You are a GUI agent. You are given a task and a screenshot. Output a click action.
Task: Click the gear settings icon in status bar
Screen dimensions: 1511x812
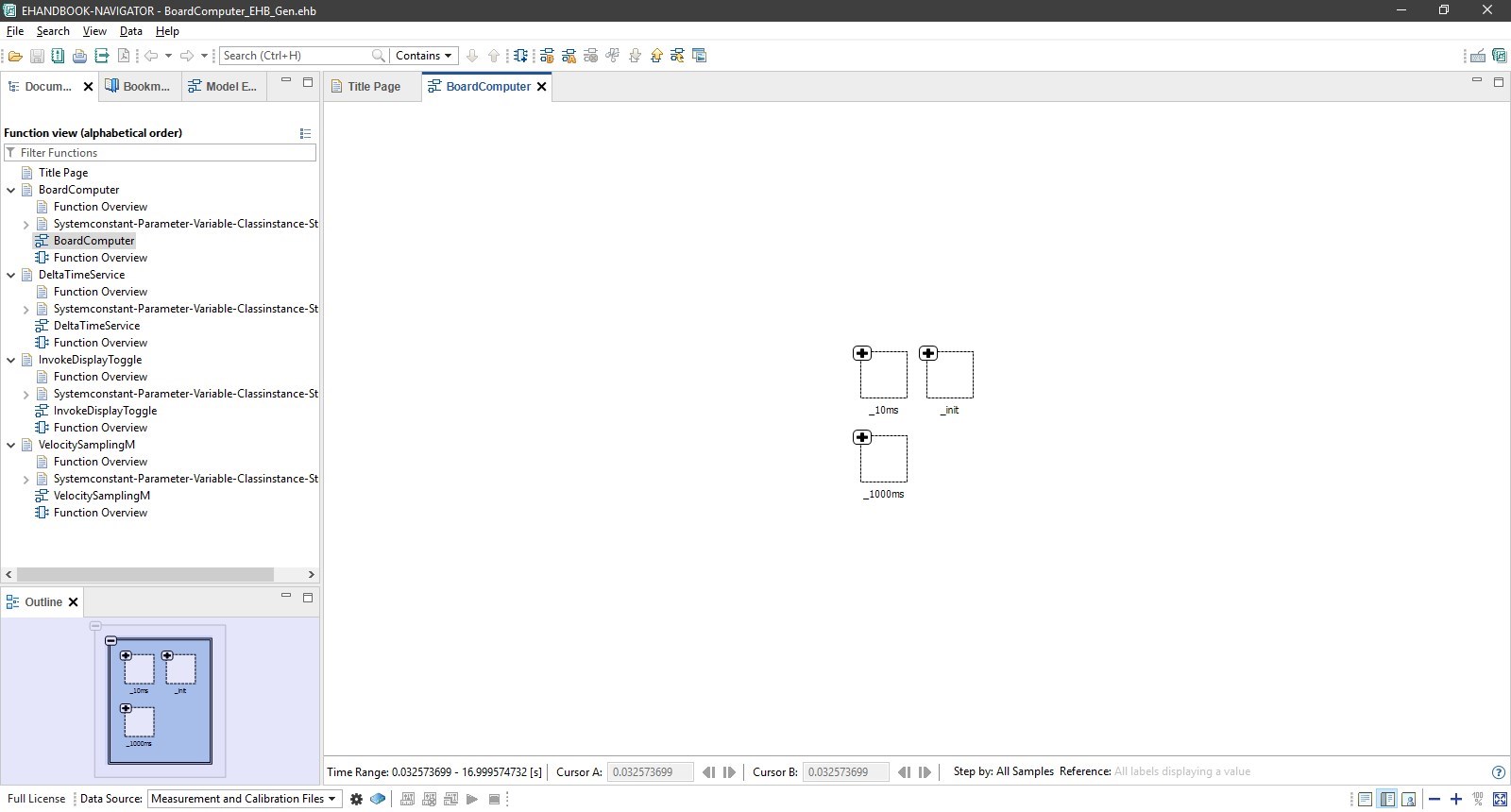point(356,799)
